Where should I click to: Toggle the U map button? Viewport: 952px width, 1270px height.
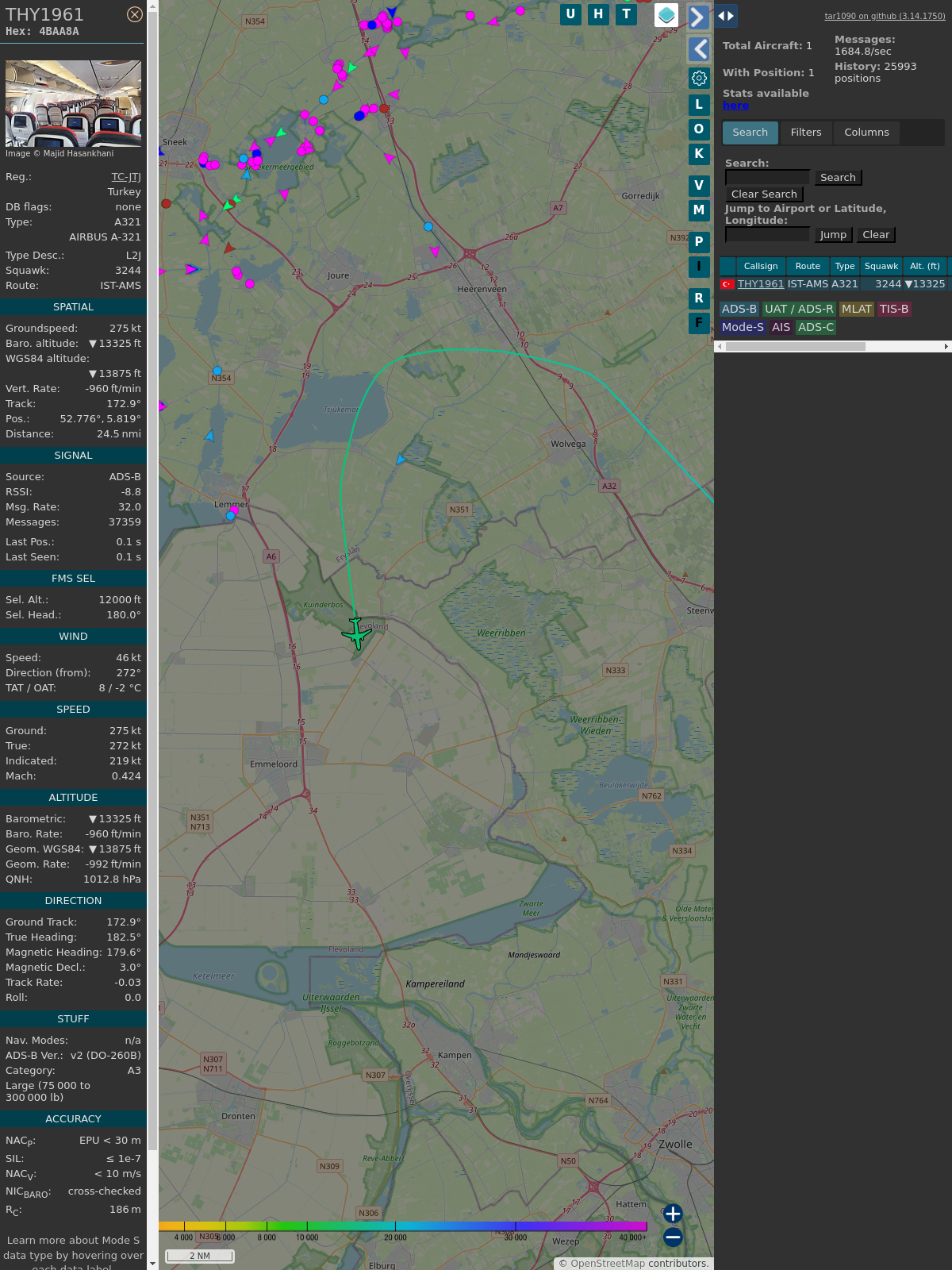[570, 14]
